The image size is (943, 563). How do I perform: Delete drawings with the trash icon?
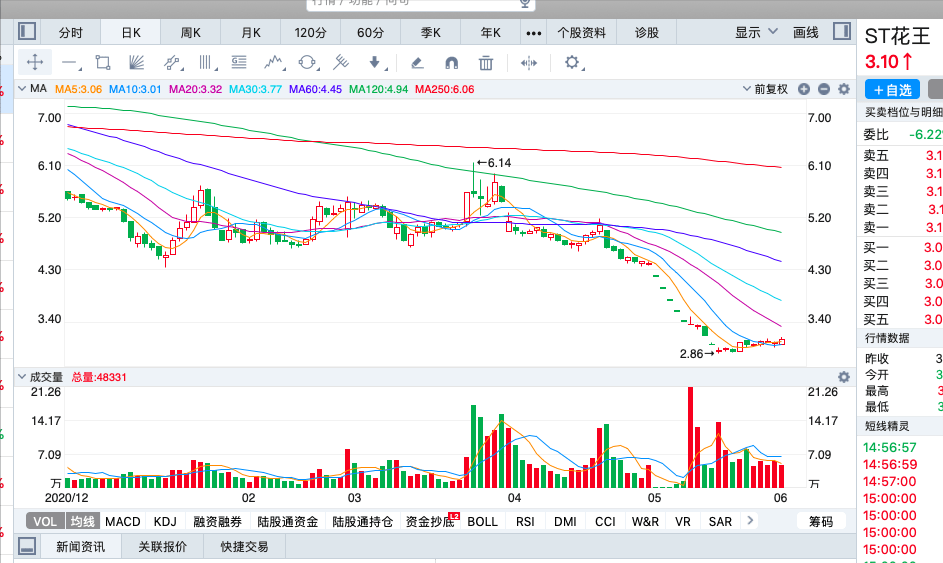(x=486, y=63)
